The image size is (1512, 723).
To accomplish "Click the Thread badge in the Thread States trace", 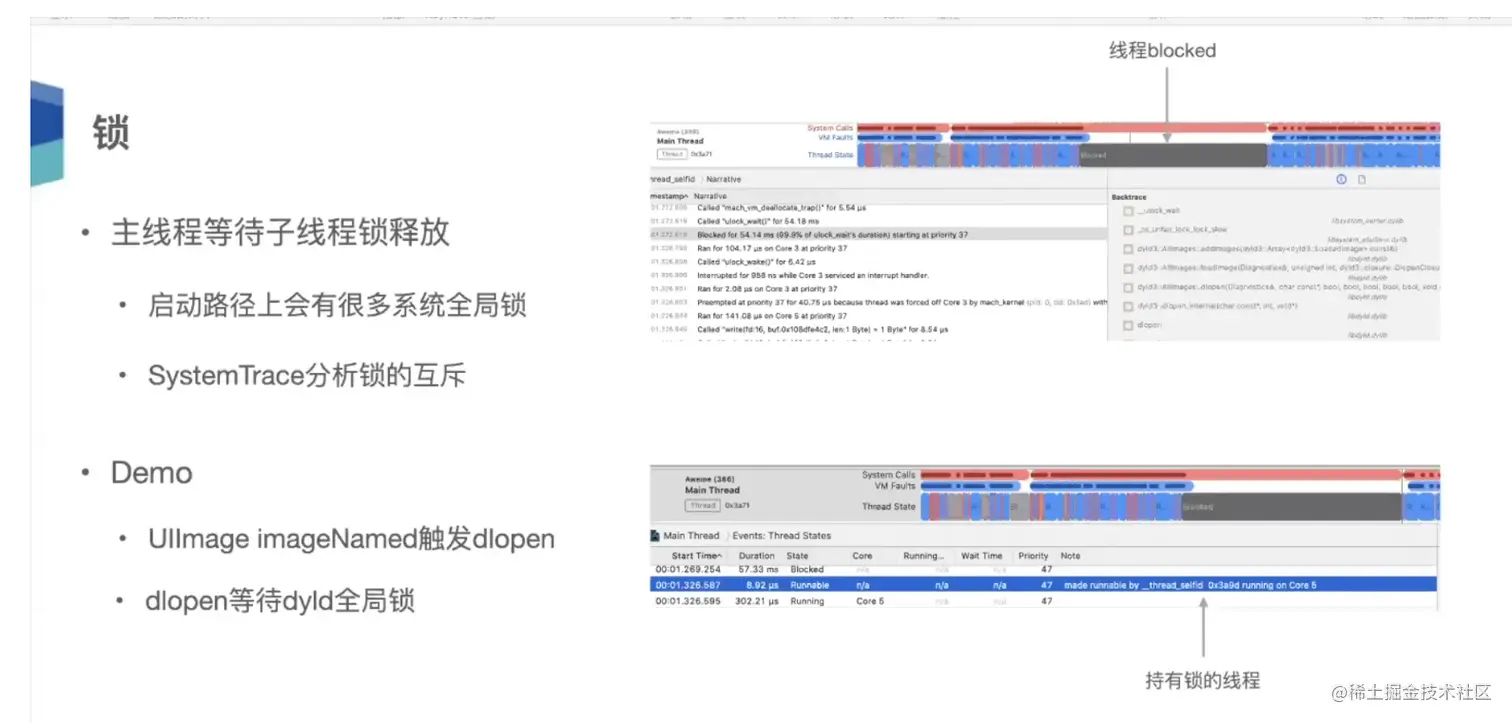I will click(703, 506).
